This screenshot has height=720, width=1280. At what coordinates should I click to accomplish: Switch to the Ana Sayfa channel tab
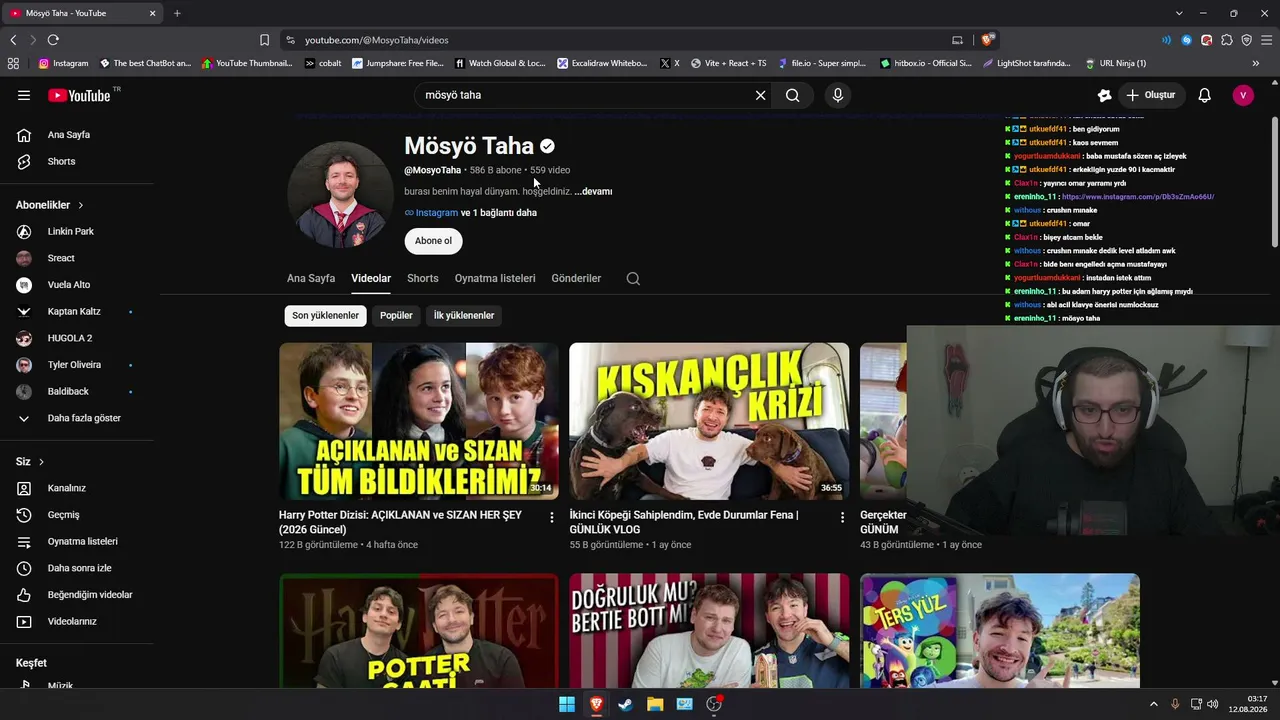(x=311, y=278)
